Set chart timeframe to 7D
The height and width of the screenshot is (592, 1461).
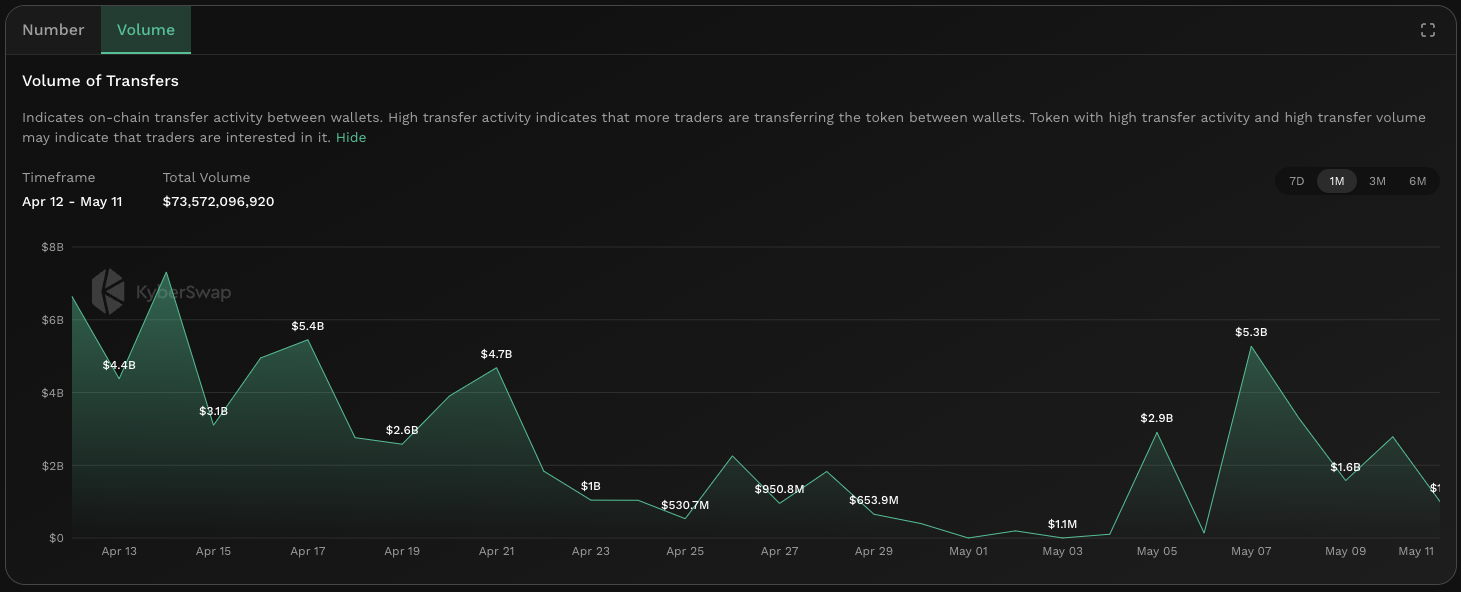click(x=1296, y=181)
